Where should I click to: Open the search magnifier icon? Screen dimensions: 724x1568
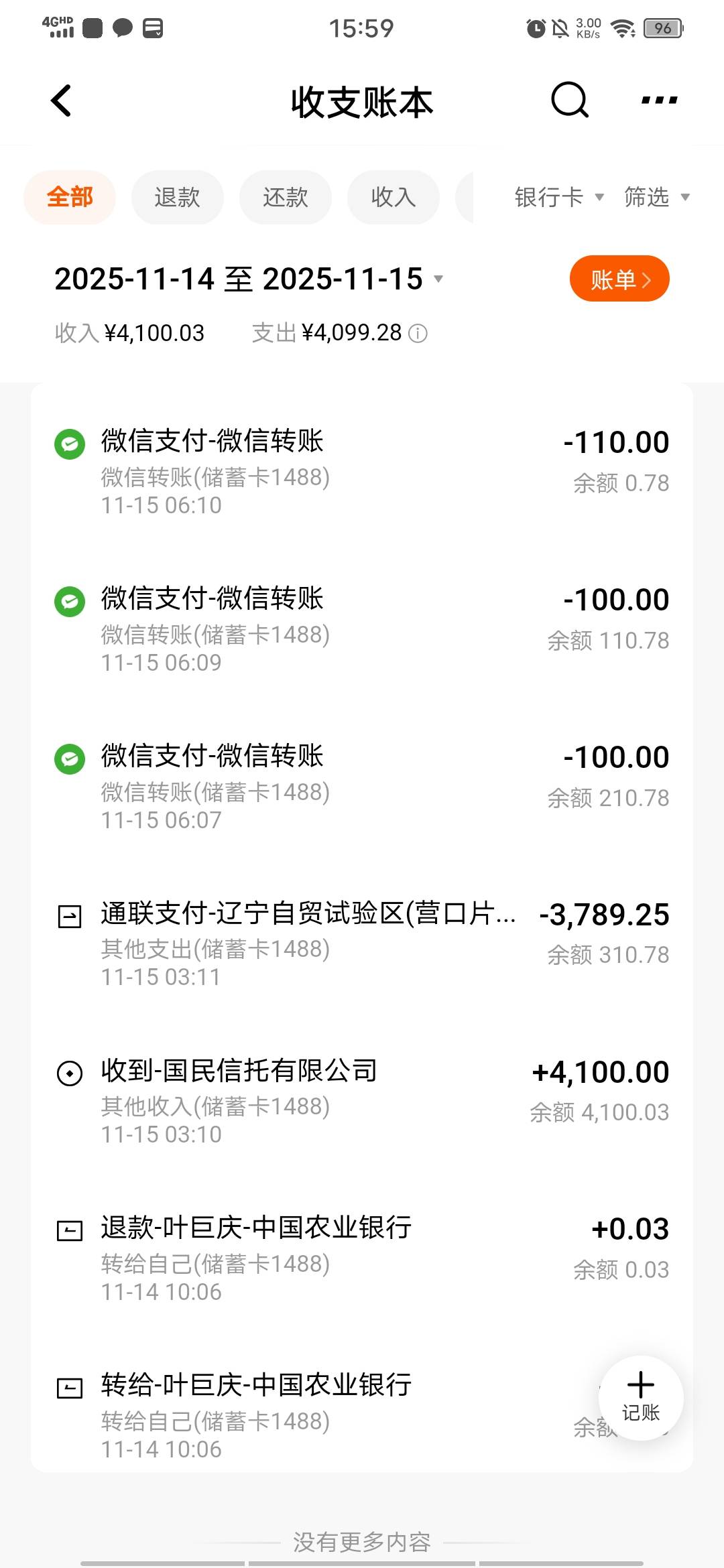(x=569, y=101)
